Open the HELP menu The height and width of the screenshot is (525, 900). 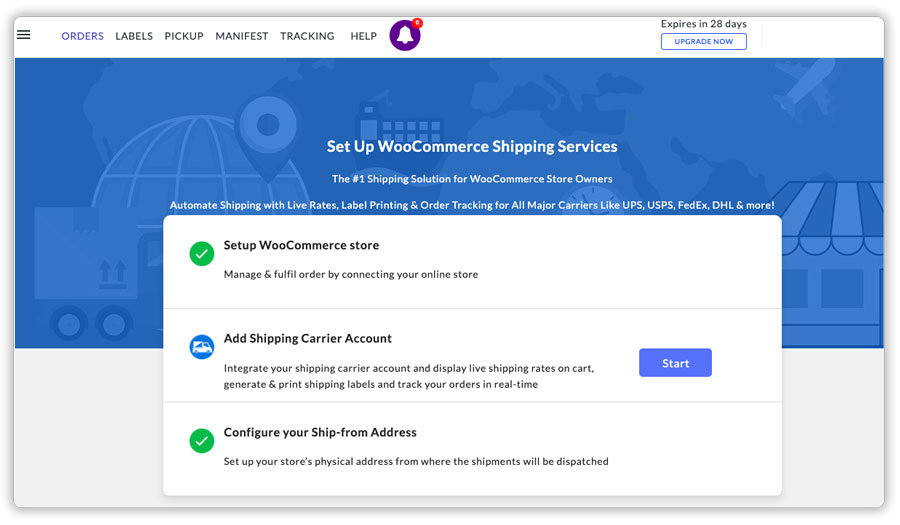pos(363,36)
